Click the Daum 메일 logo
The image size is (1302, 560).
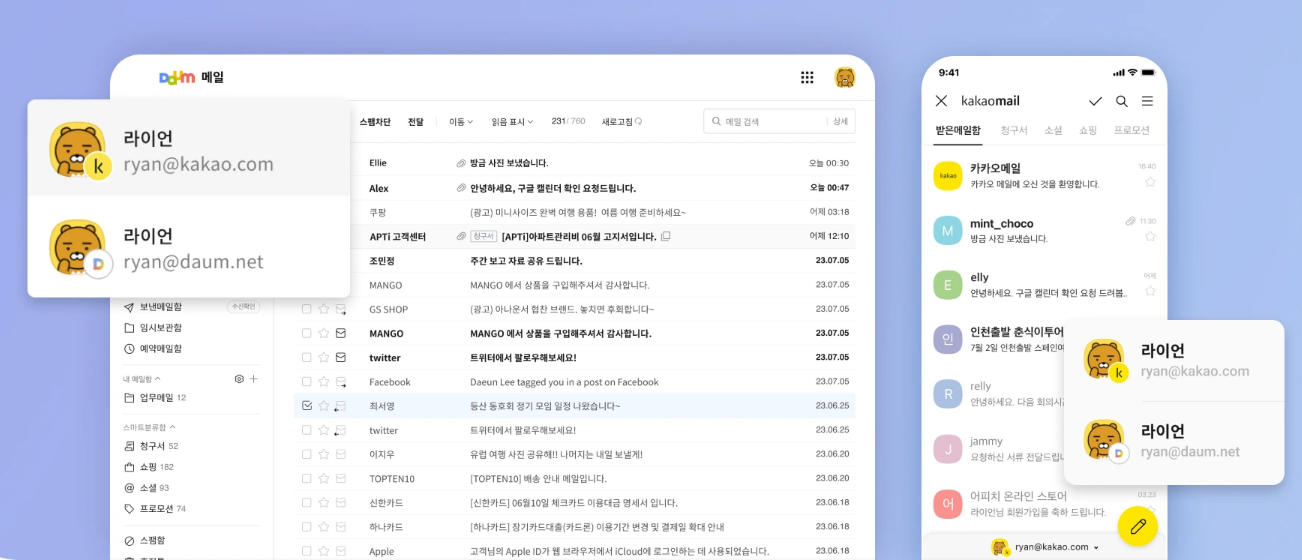(191, 77)
